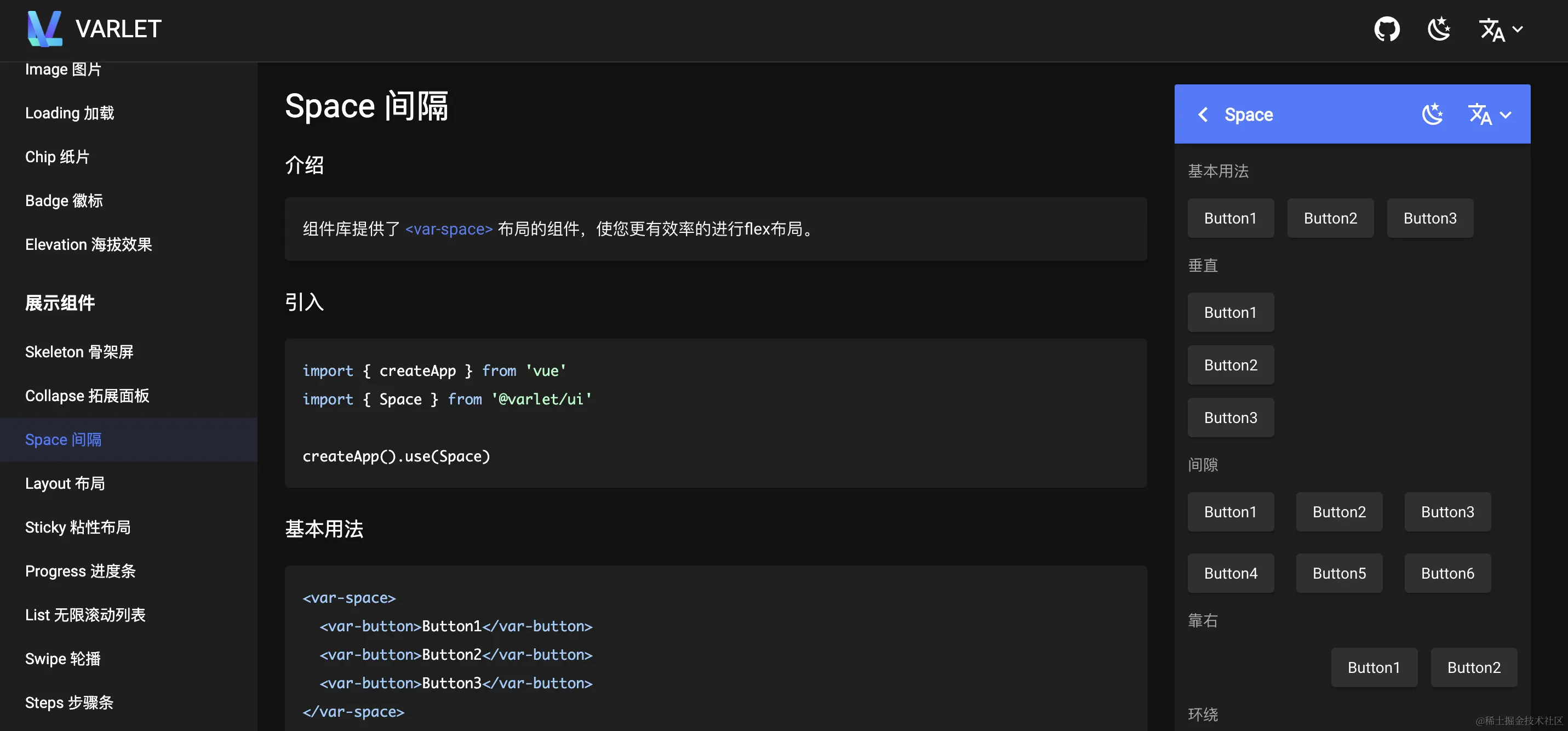Click the highlighted Space 间隔 sidebar entry
The height and width of the screenshot is (731, 1568).
pos(64,439)
